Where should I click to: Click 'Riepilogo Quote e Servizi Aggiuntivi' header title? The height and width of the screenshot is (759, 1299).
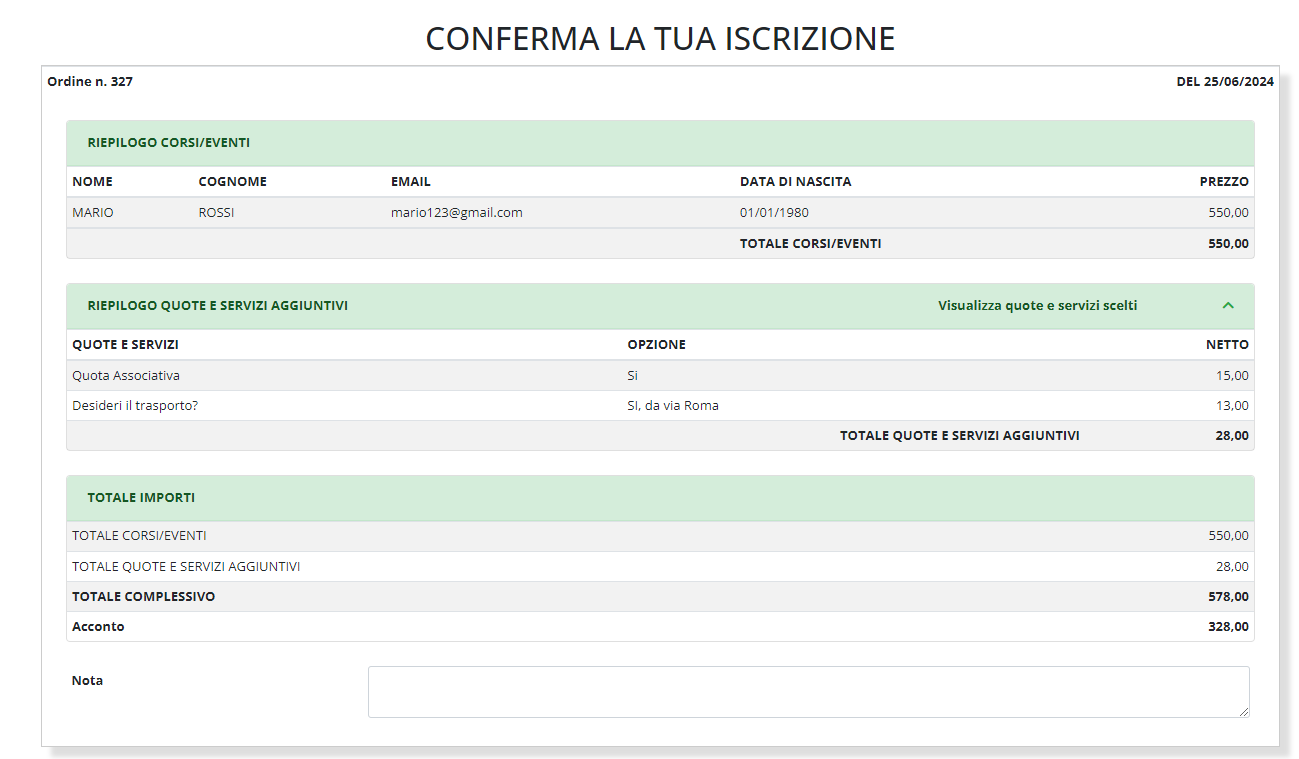[217, 306]
